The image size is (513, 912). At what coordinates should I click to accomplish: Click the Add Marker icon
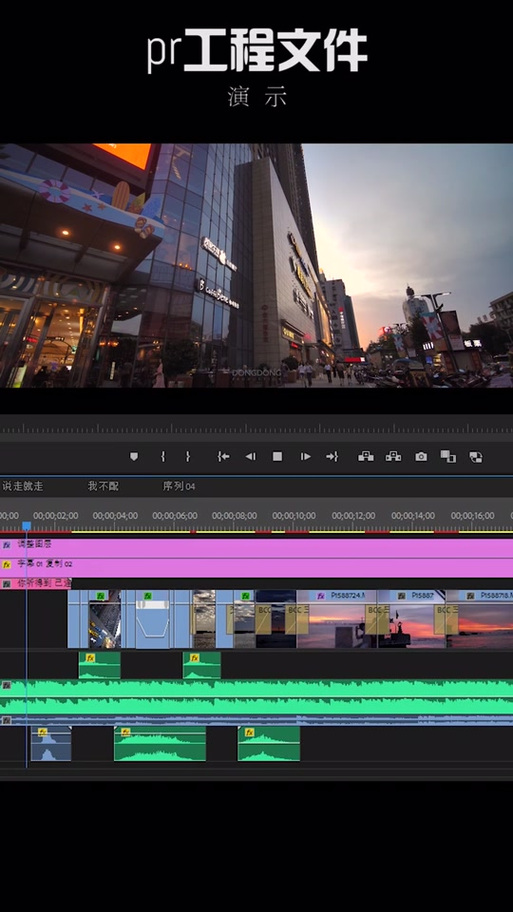coord(134,457)
